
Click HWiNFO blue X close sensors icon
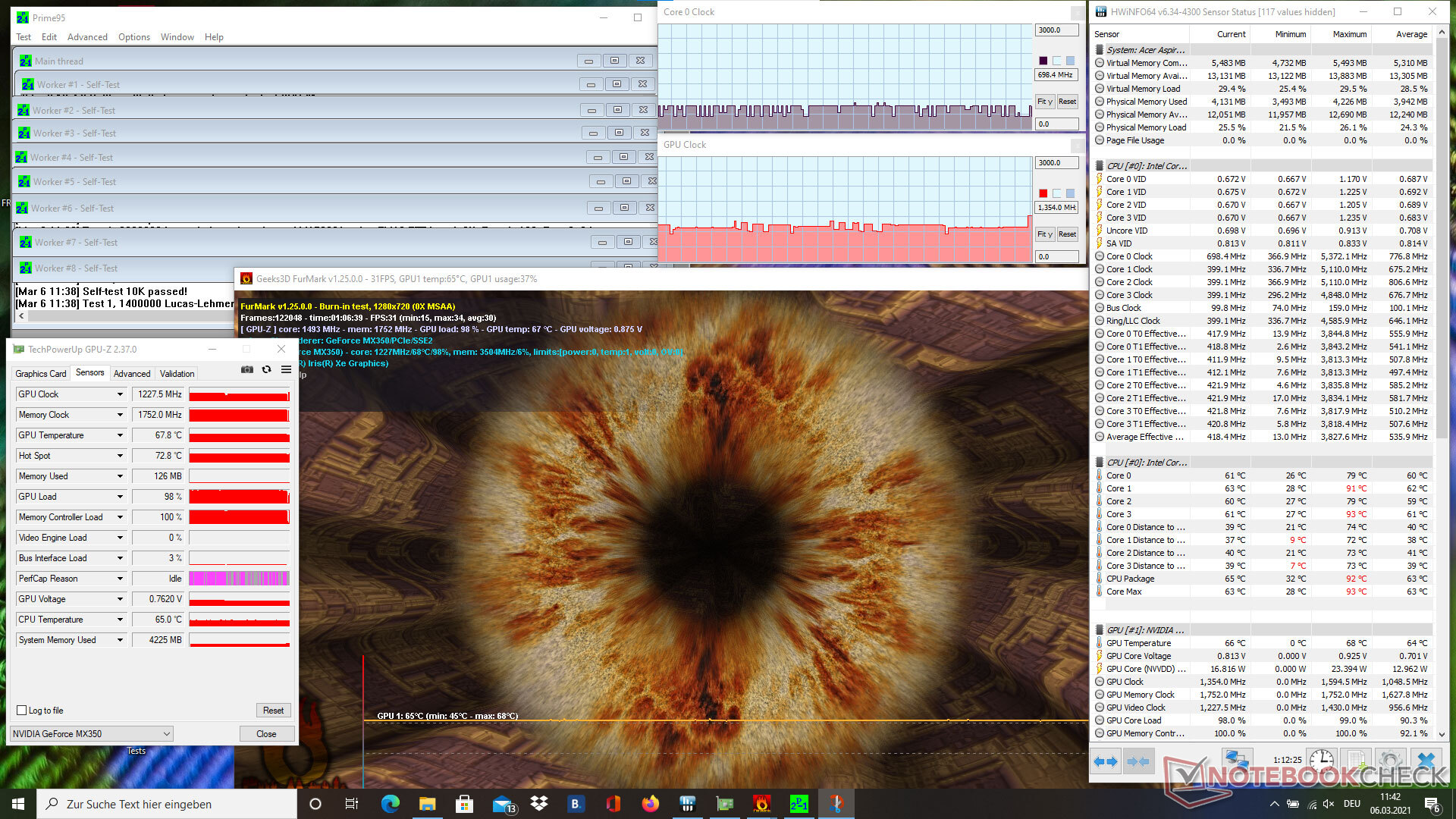(x=1426, y=760)
